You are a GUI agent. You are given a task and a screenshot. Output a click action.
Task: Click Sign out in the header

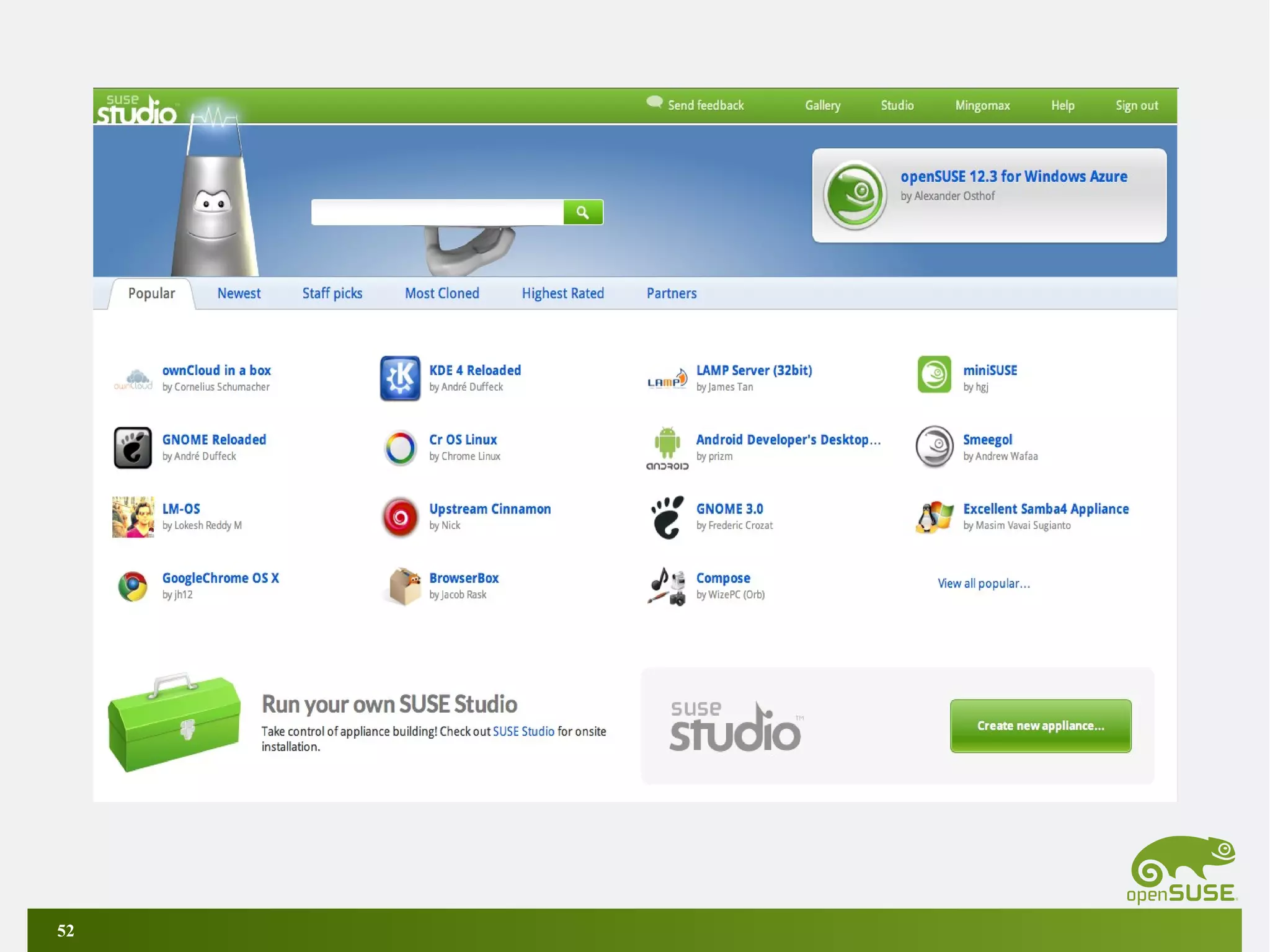pyautogui.click(x=1136, y=105)
